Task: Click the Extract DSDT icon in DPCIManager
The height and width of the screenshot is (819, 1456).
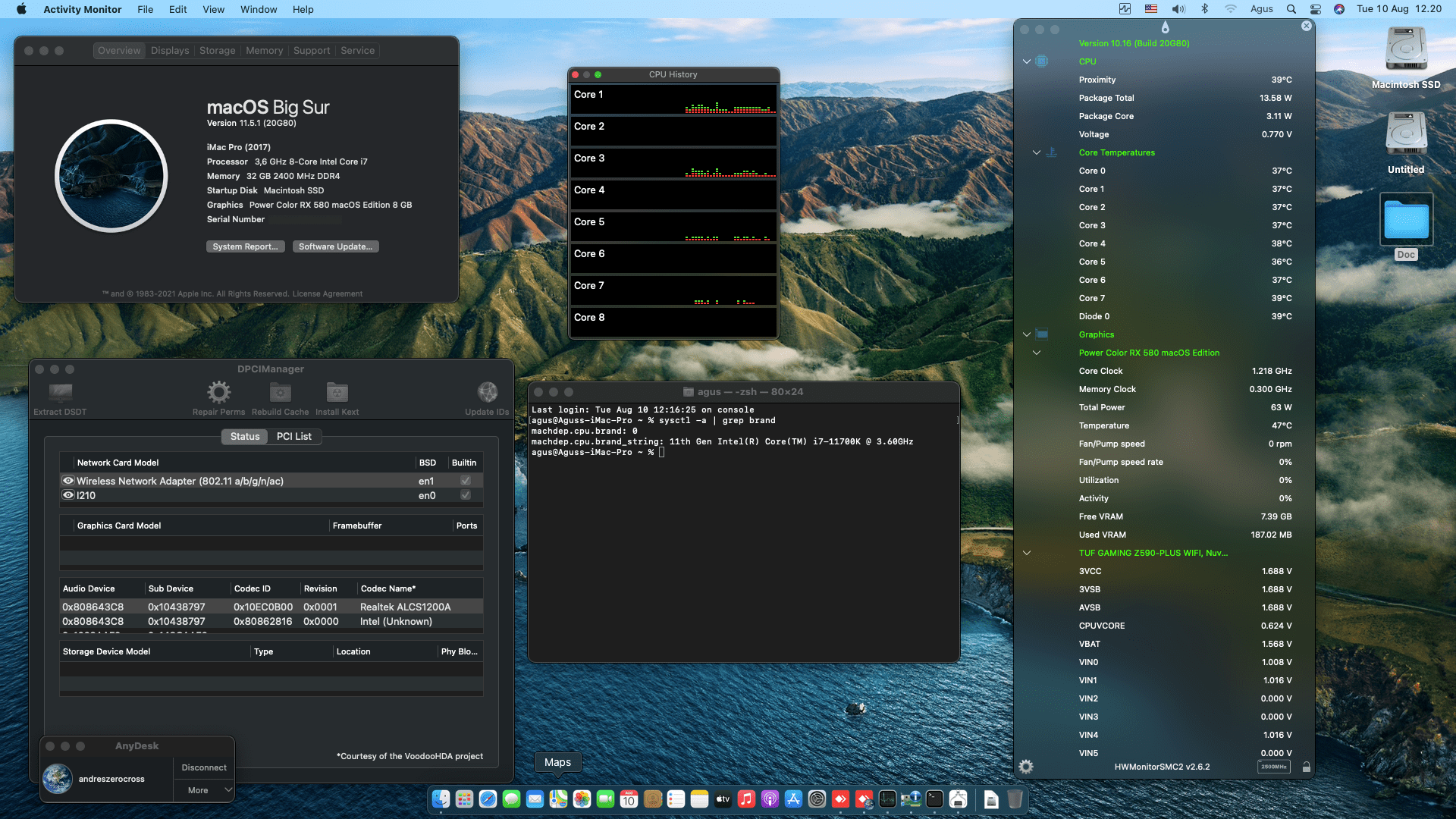Action: (x=60, y=393)
